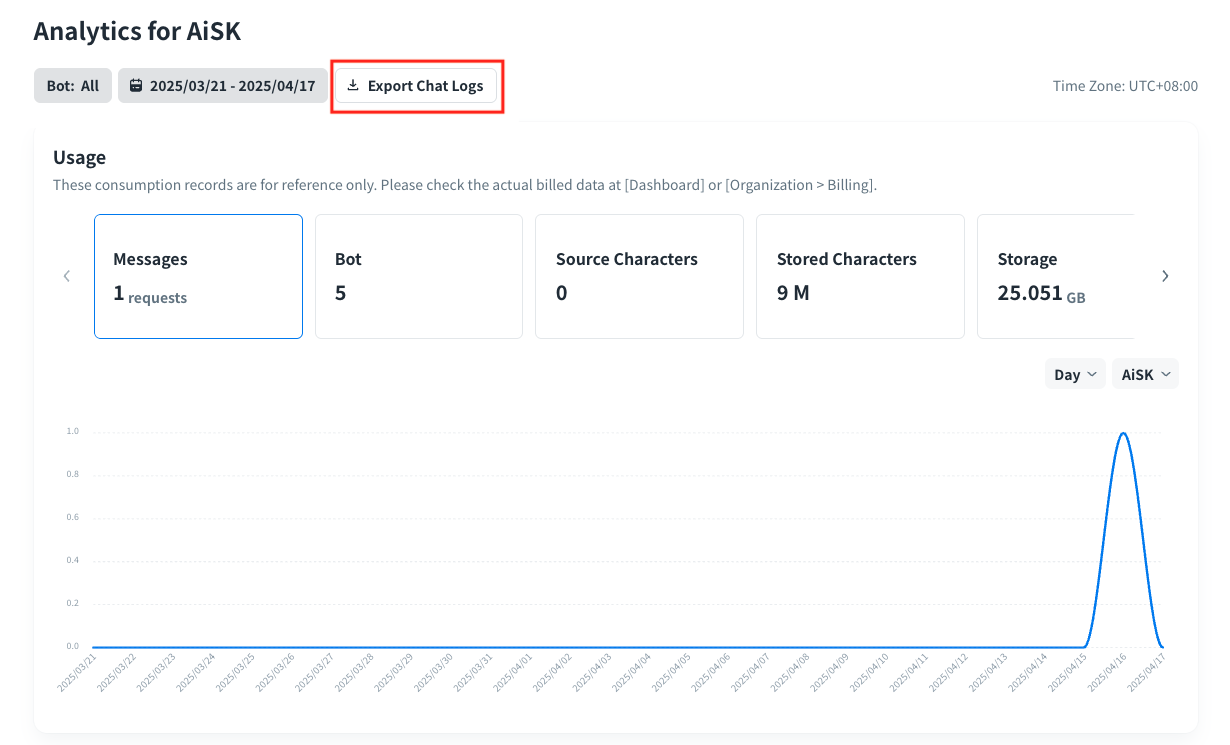Click the calendar icon in date range

136,86
